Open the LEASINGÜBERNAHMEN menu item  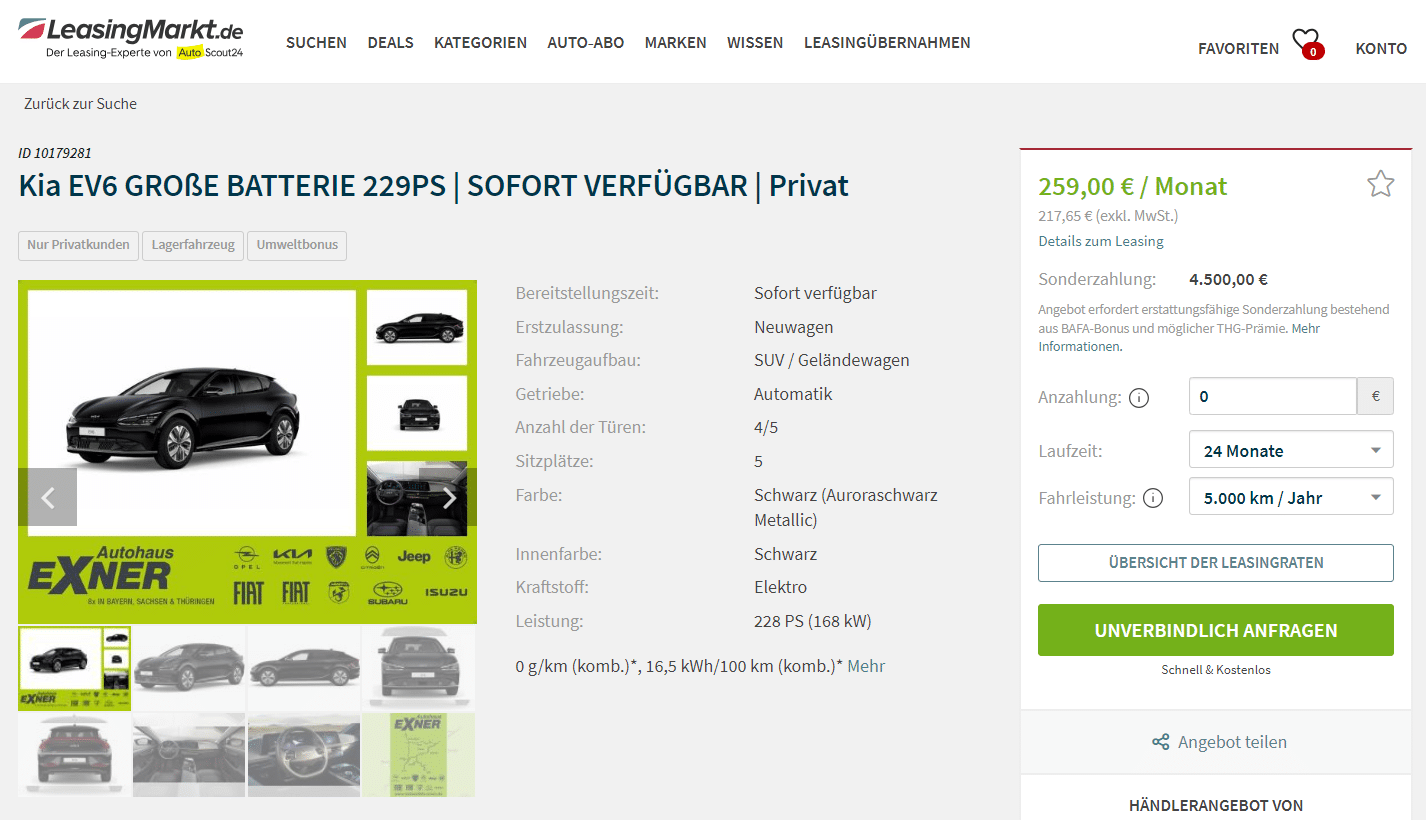coord(887,42)
